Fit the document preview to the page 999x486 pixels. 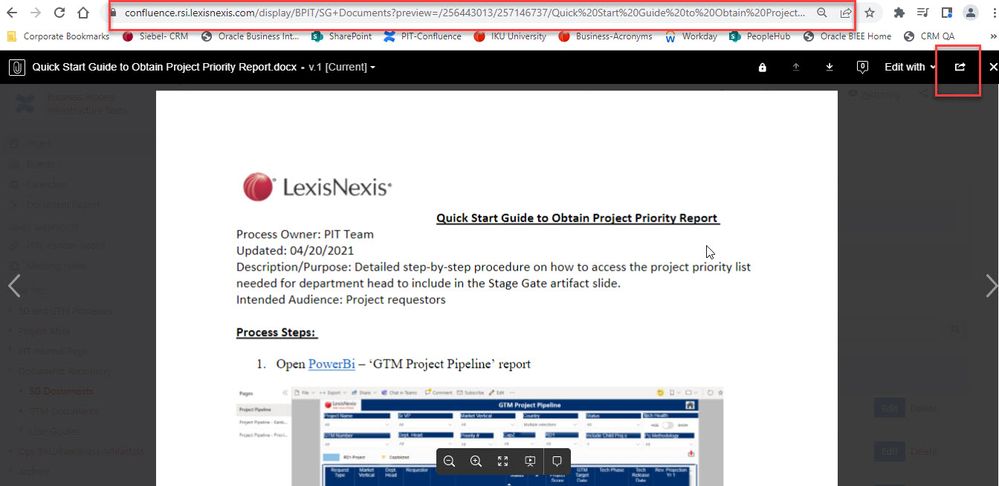(x=503, y=461)
